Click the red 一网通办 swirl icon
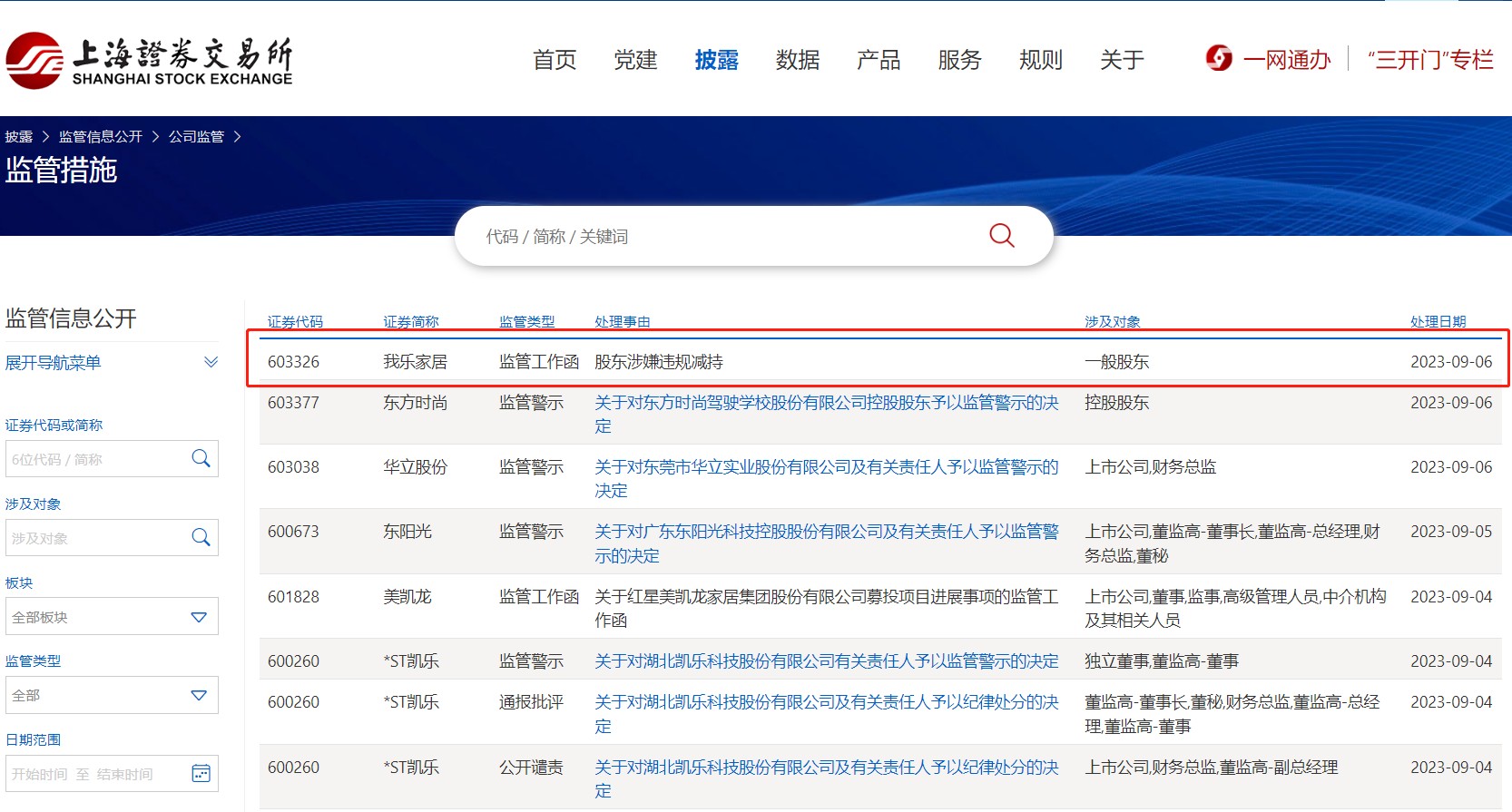The height and width of the screenshot is (812, 1512). [x=1219, y=58]
